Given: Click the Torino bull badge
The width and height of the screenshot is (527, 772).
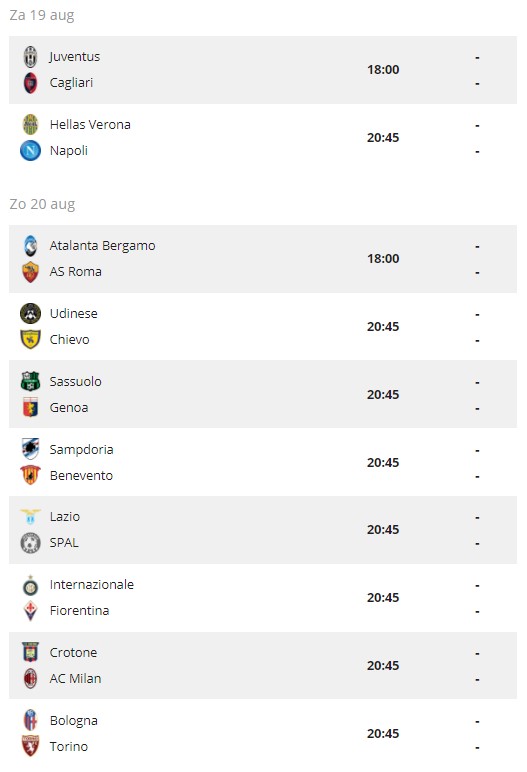Looking at the screenshot, I should click(x=31, y=746).
